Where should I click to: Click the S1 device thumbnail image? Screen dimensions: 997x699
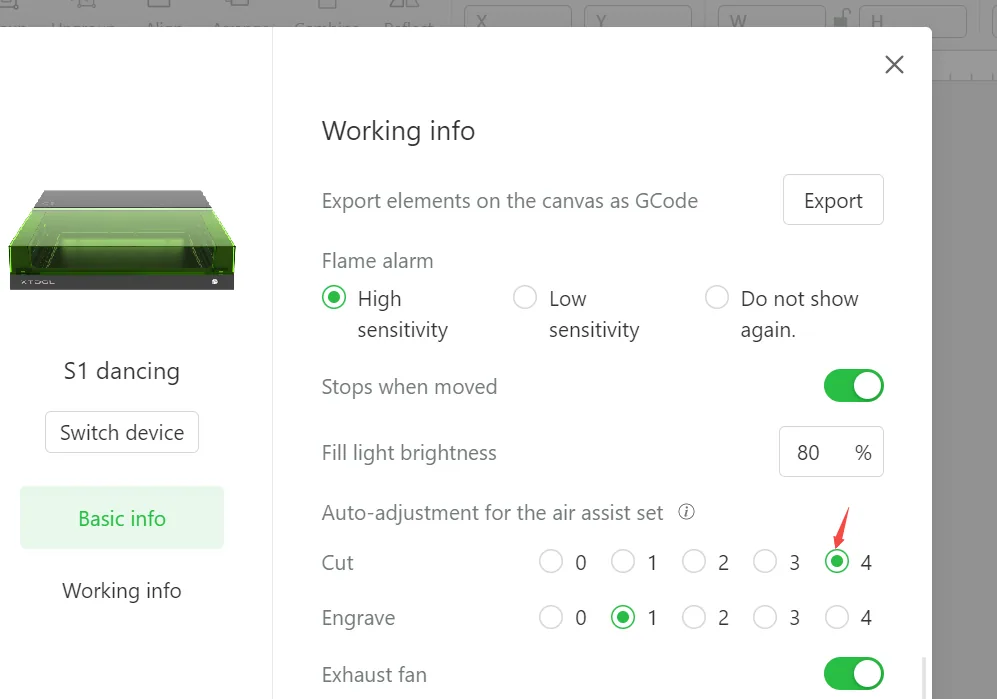pyautogui.click(x=121, y=240)
